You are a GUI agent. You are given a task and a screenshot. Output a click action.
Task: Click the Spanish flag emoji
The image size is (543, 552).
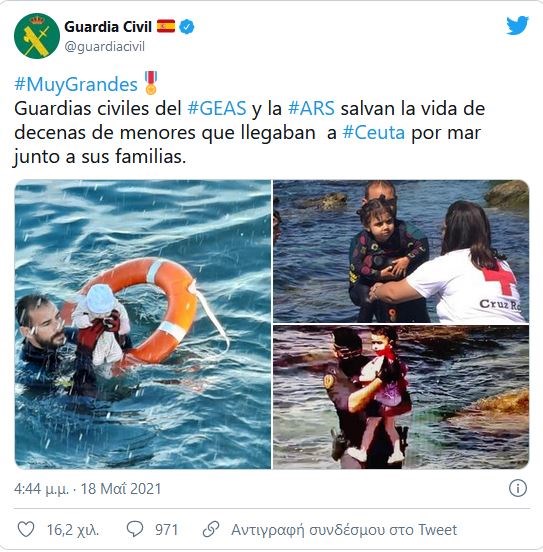click(x=166, y=26)
